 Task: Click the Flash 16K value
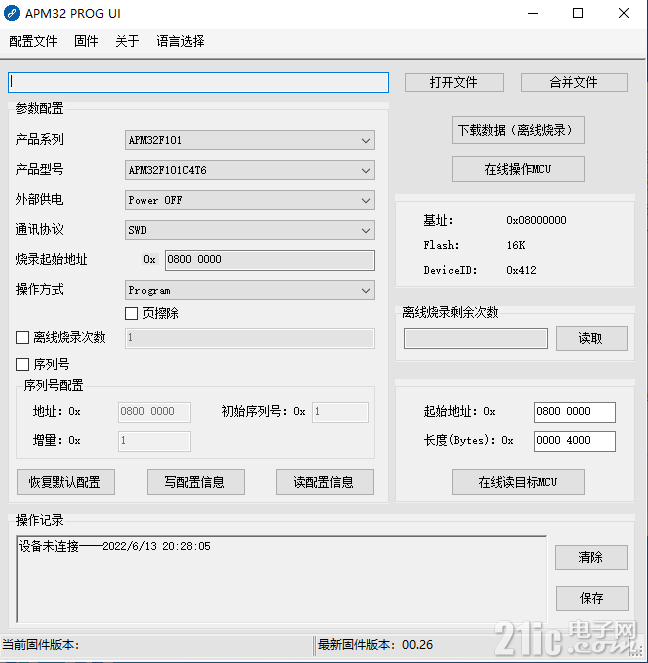click(x=516, y=245)
